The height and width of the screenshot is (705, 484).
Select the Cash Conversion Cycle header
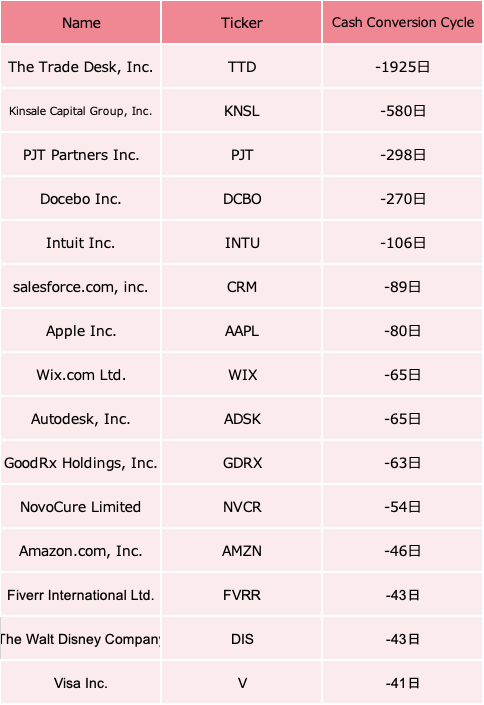coord(403,22)
